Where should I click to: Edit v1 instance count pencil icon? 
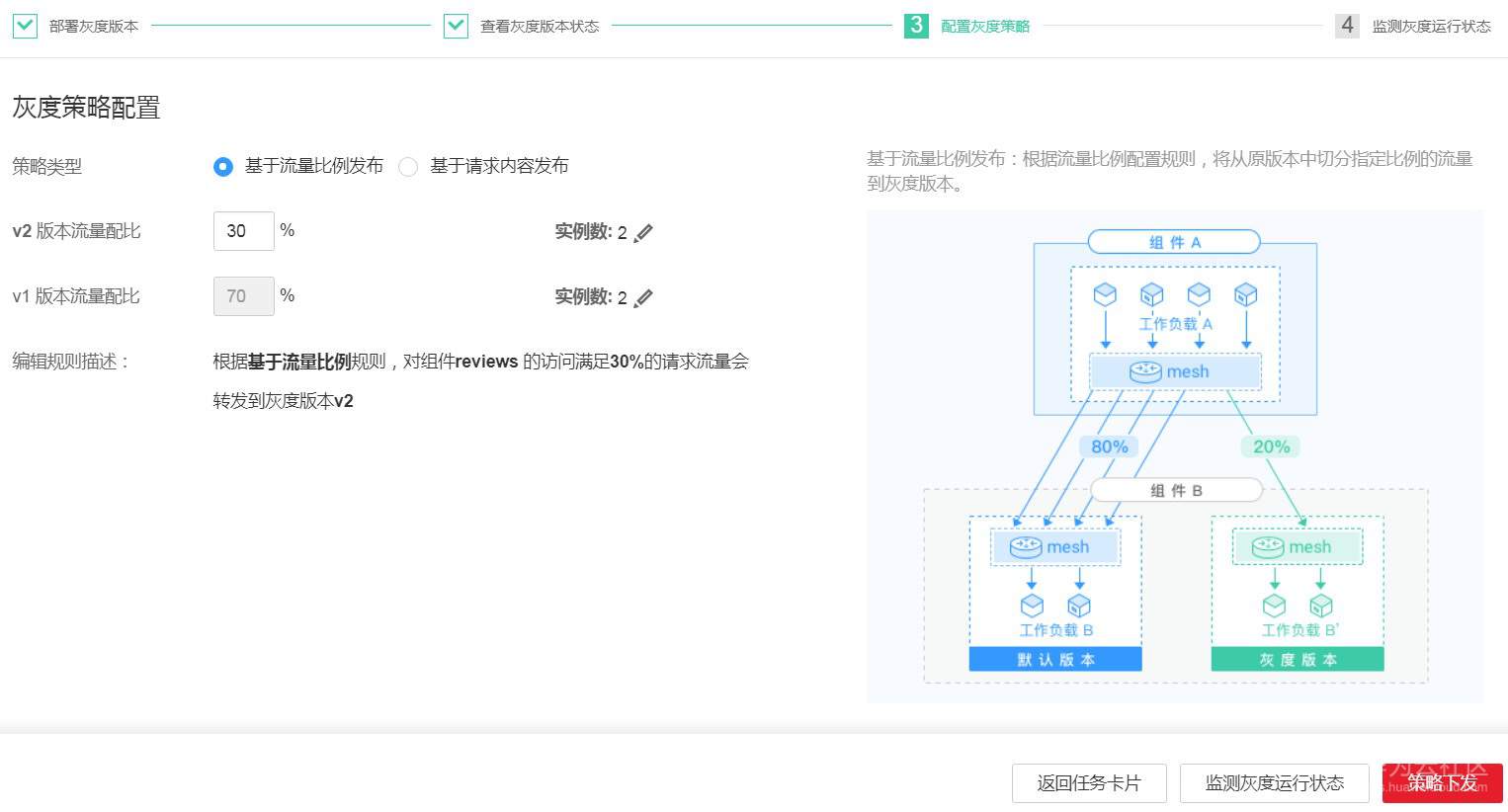pos(643,298)
